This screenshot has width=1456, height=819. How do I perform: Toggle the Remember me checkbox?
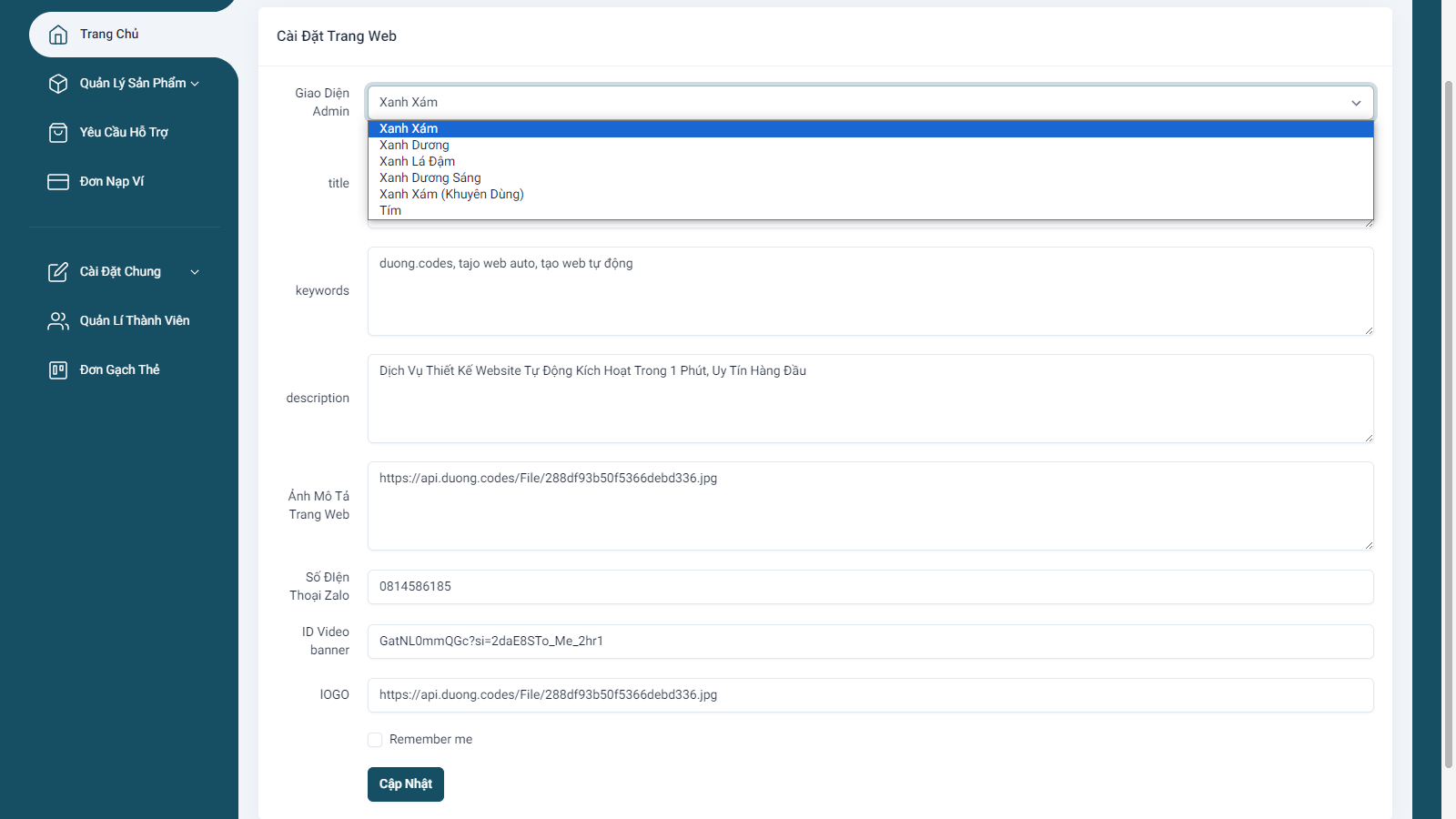(375, 740)
